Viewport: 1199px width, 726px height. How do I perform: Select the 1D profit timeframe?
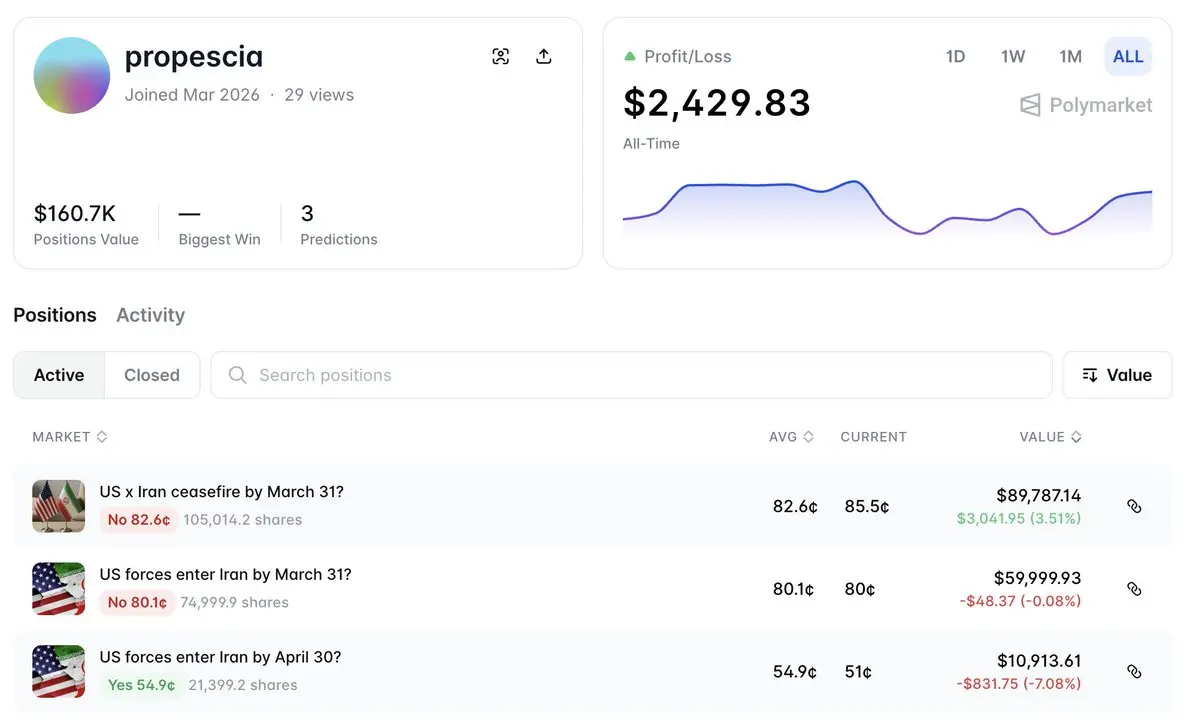(955, 57)
